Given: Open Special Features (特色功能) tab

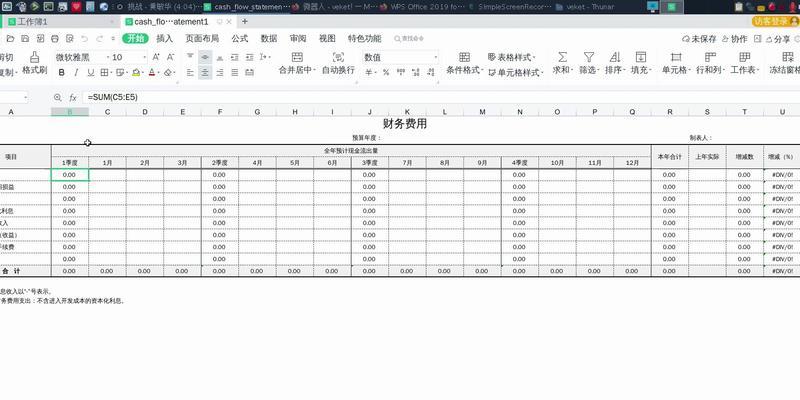Looking at the screenshot, I should tap(364, 39).
